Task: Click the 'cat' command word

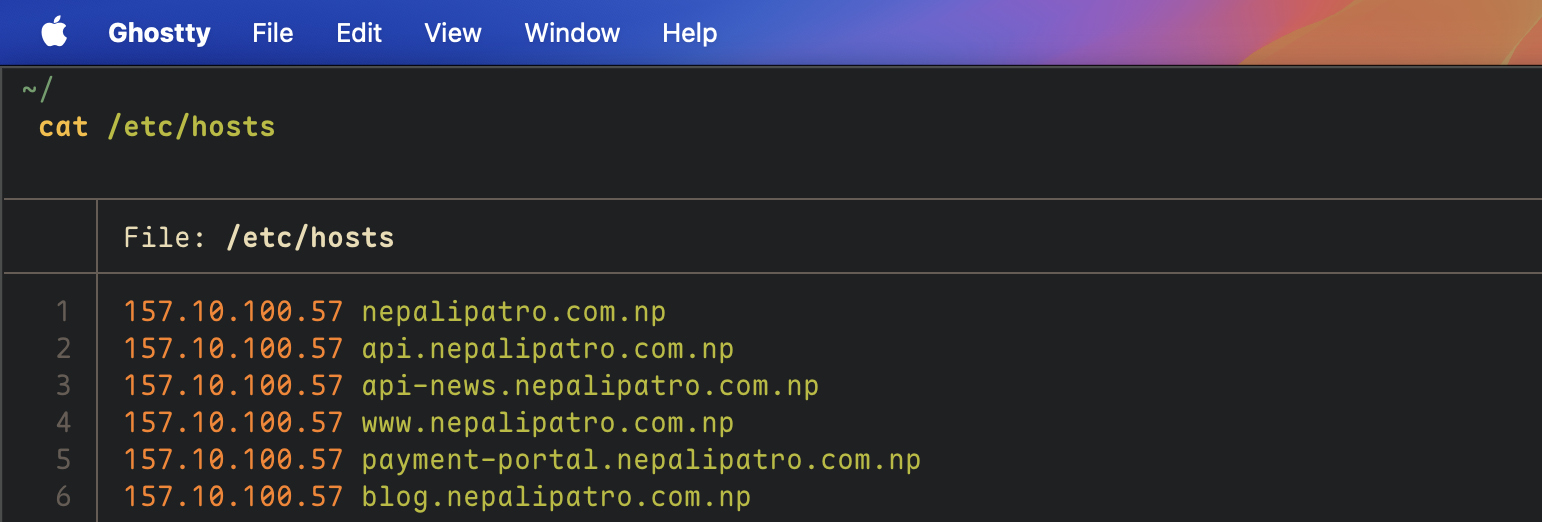Action: click(64, 127)
